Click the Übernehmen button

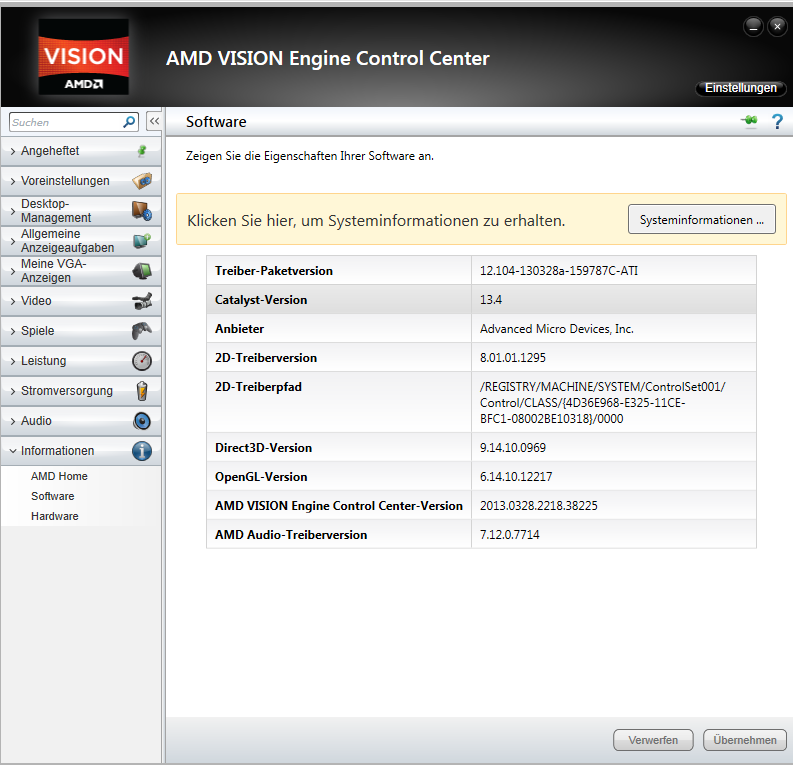tap(744, 740)
